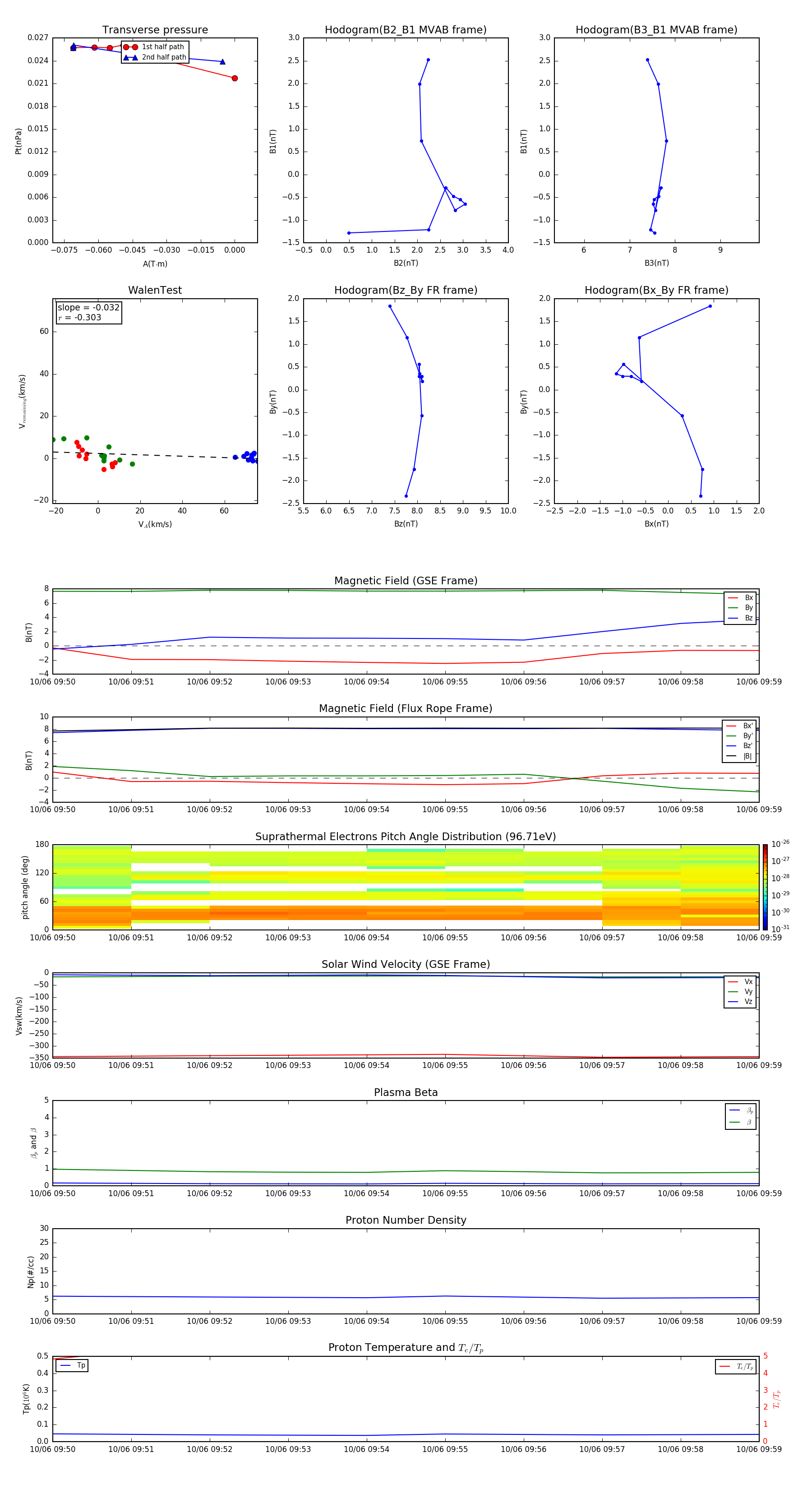Select the 'Tp(10^6K)' y-axis label
812x1489 pixels.
tap(26, 1399)
